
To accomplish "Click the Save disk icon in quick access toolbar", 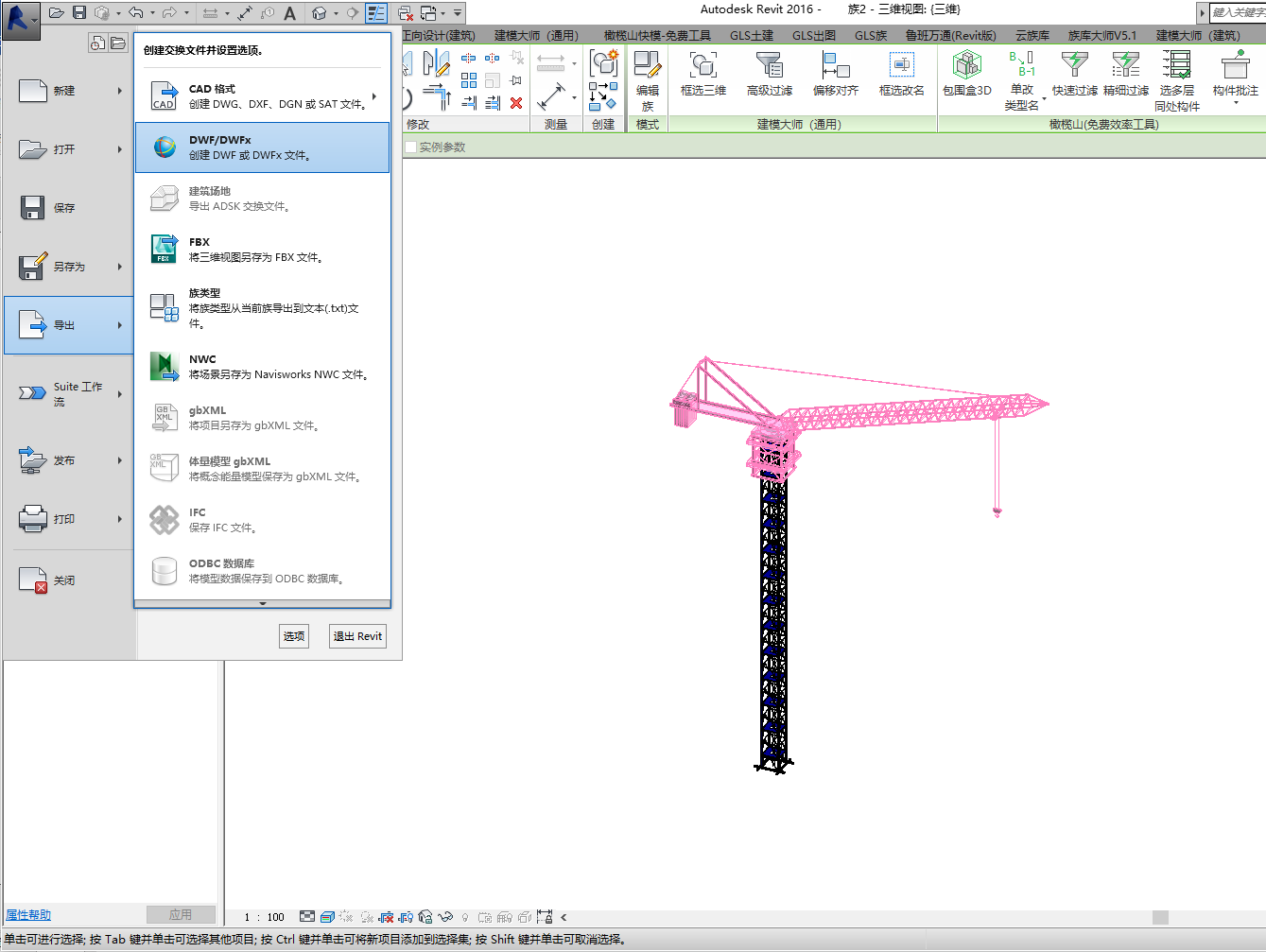I will [79, 13].
